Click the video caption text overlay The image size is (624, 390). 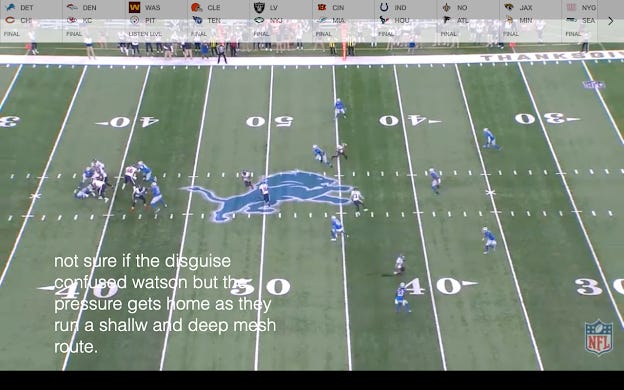click(x=165, y=304)
